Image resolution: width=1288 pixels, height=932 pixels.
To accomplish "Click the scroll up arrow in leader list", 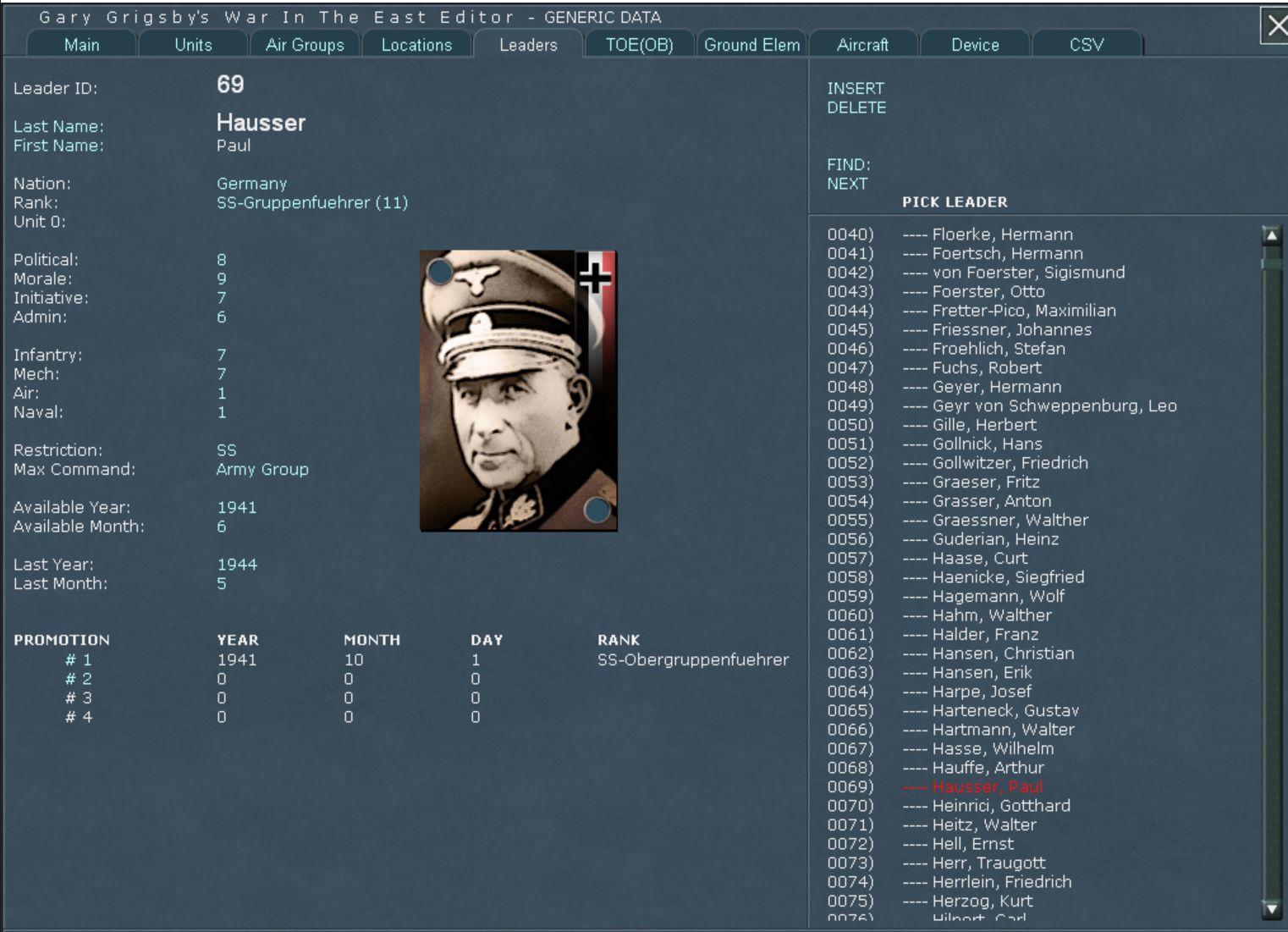I will pyautogui.click(x=1271, y=235).
